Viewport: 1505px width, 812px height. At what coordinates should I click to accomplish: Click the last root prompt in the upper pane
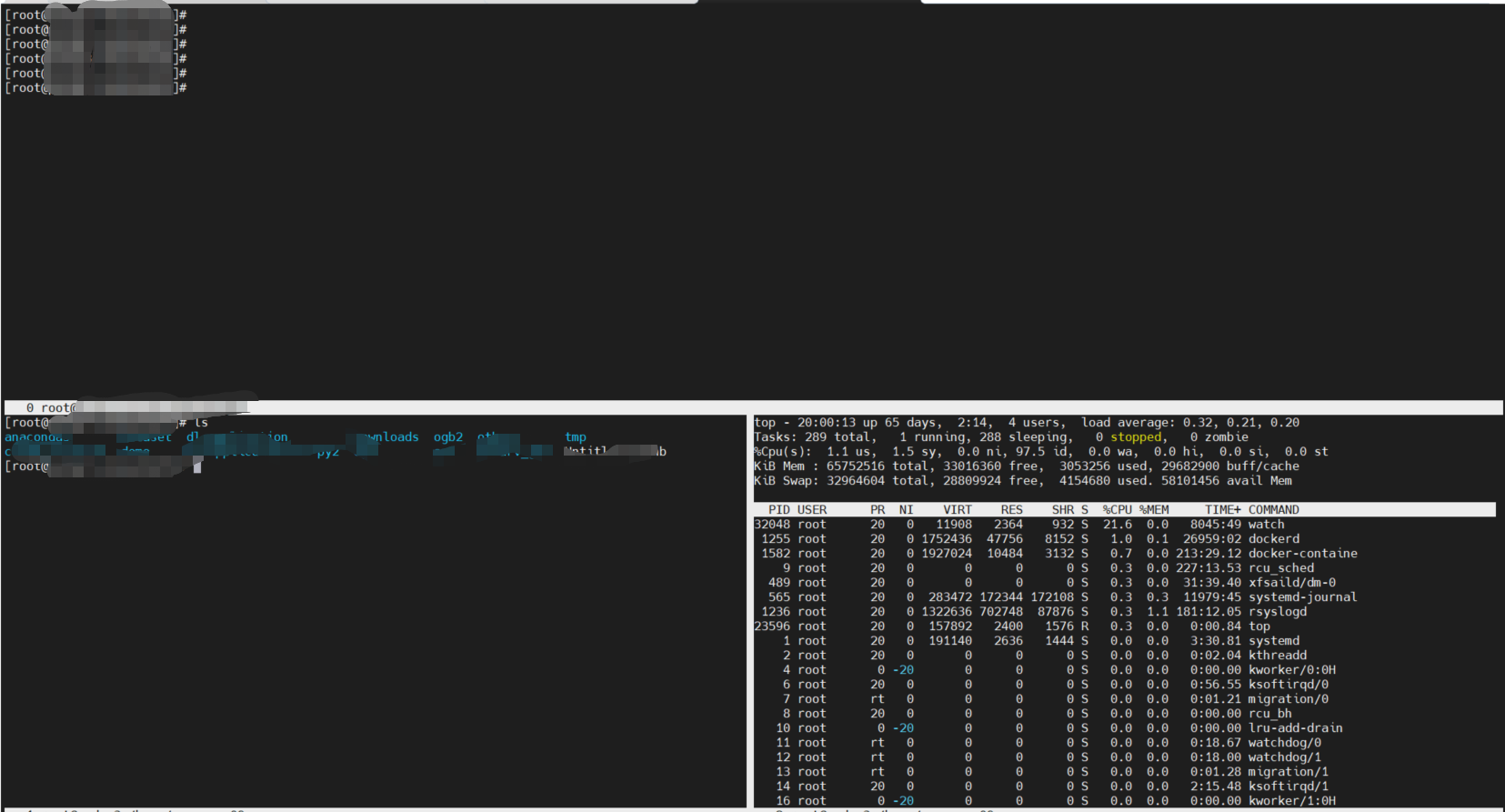[x=95, y=88]
